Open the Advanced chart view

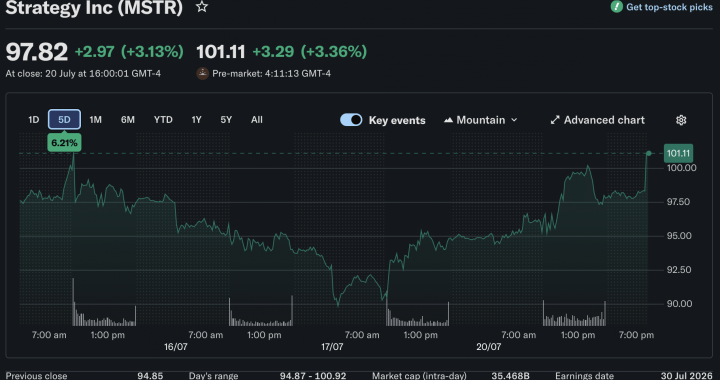597,120
